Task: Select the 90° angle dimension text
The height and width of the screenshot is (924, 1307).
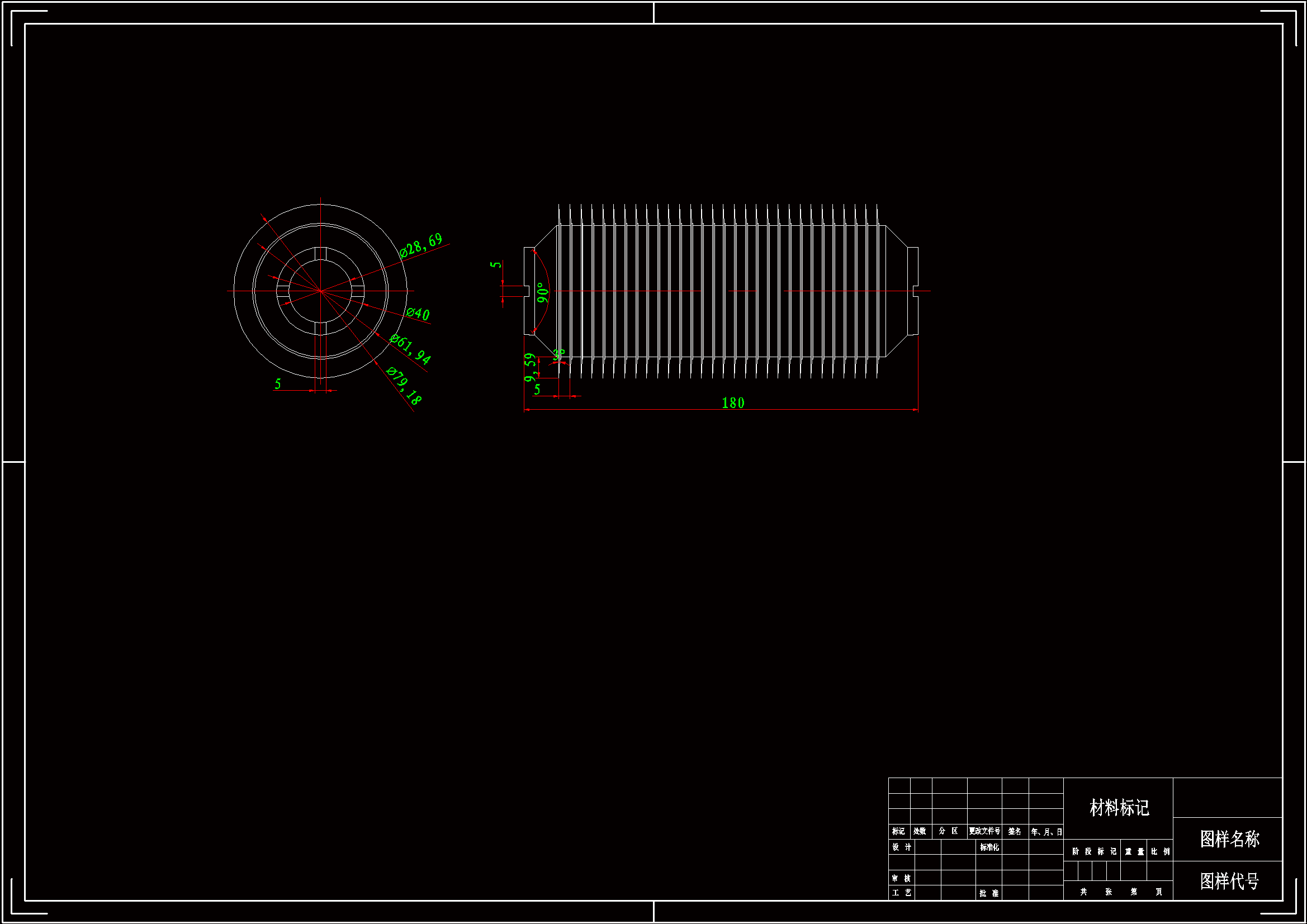Action: point(542,293)
